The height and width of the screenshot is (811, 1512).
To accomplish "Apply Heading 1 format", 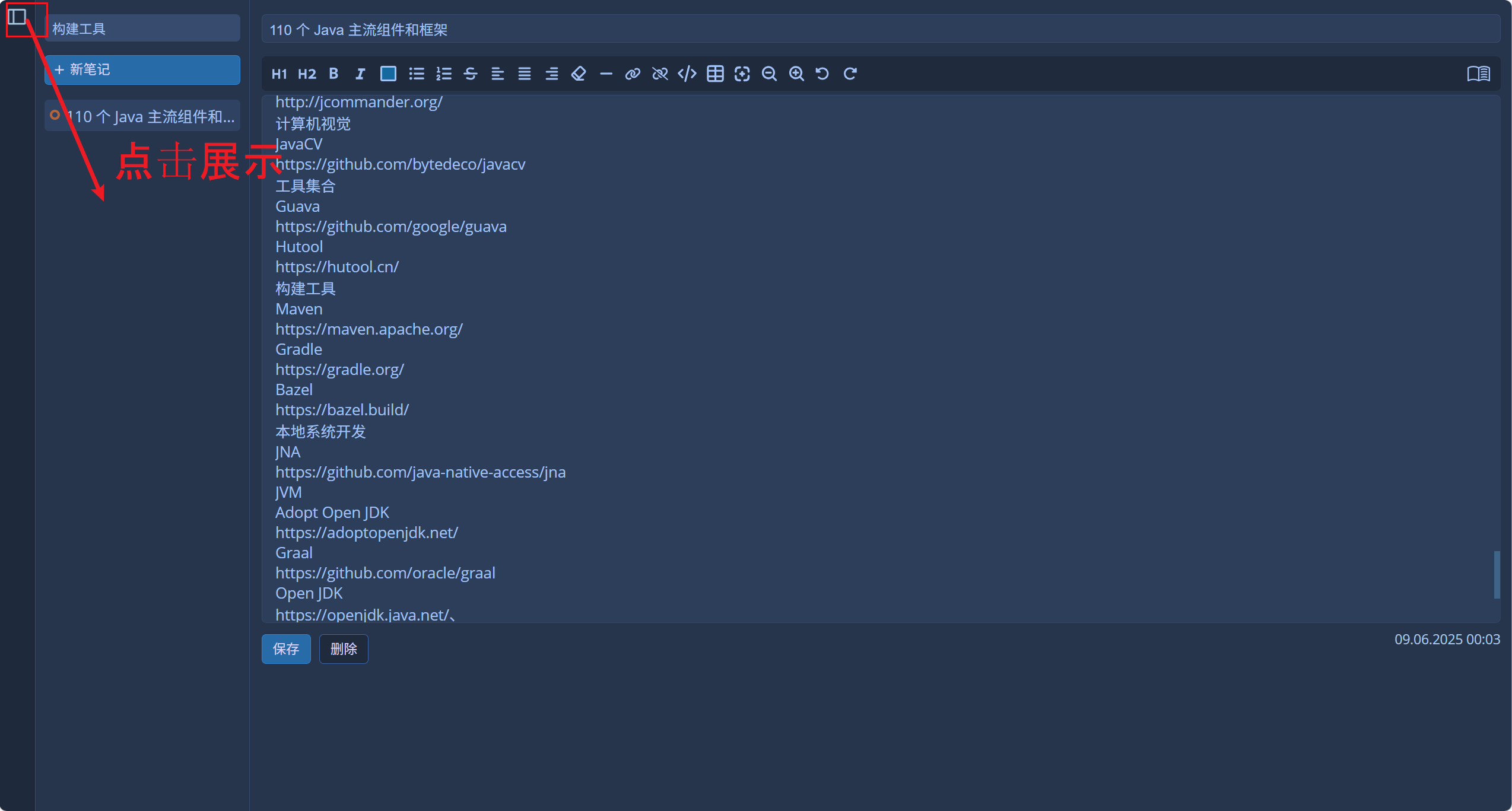I will tap(279, 74).
